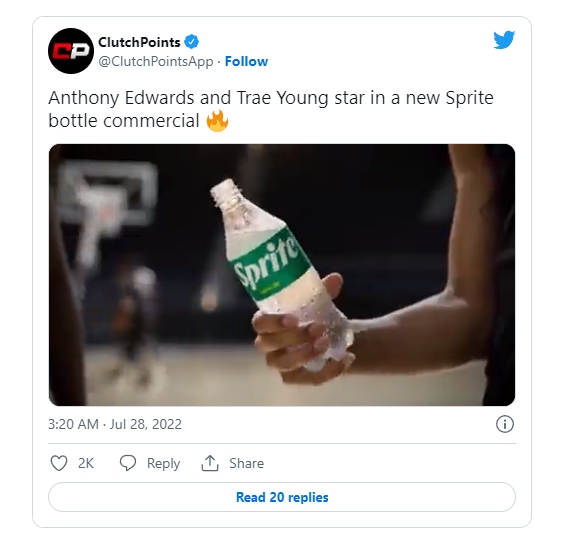566x537 pixels.
Task: Open the 3:20 AM Jul 28, 2022 timestamp
Action: [115, 424]
